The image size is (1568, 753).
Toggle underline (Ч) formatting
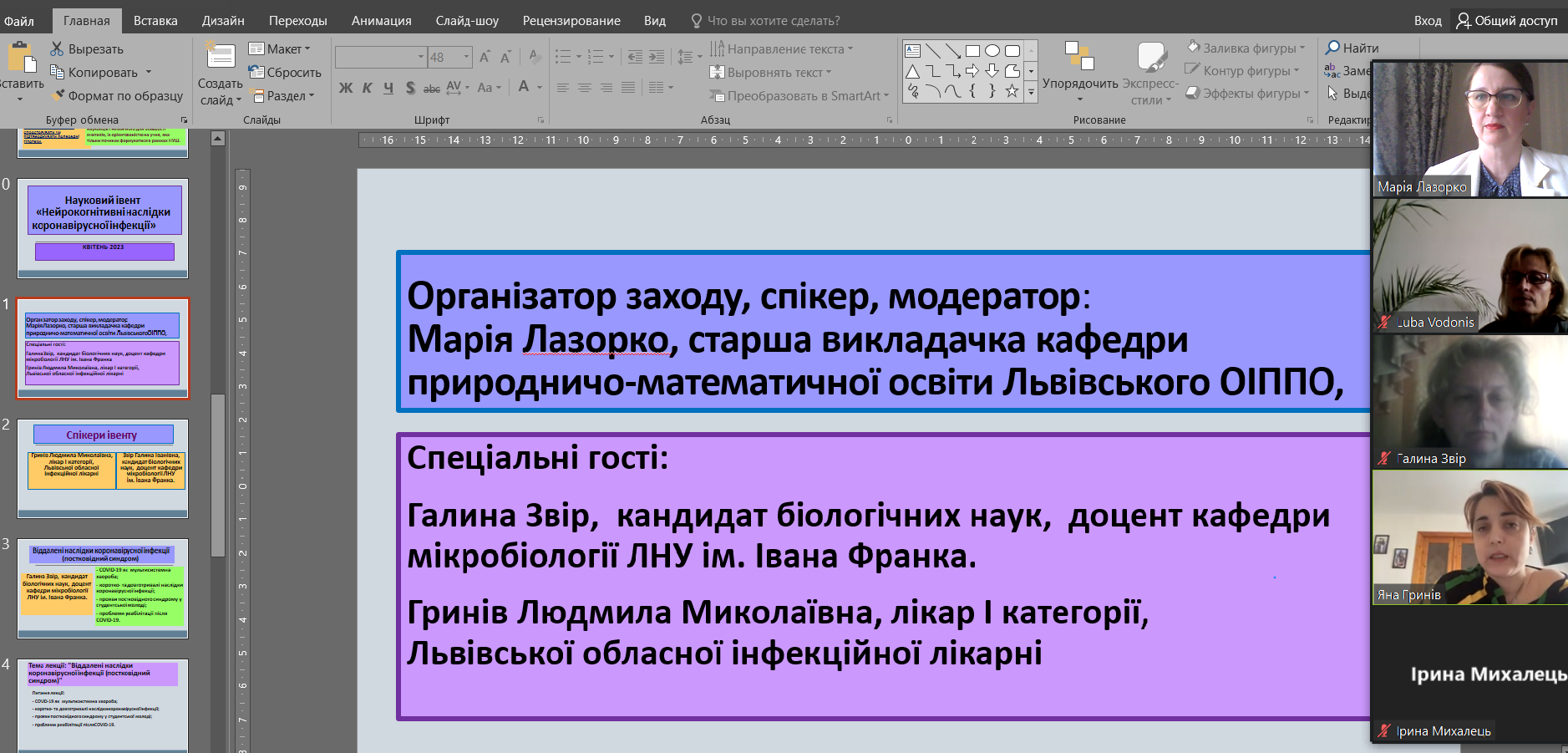point(388,88)
